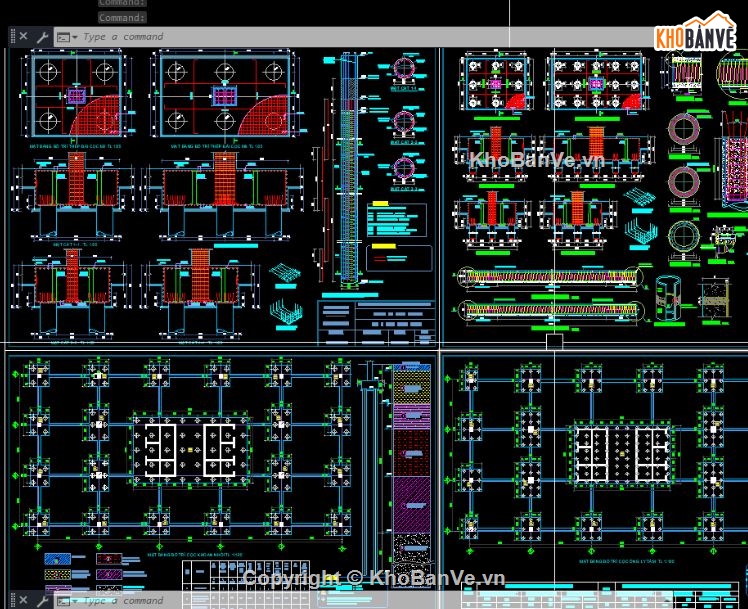Expand recent commands arrow on the legend-overlapping command line
The width and height of the screenshot is (748, 609).
coord(75,601)
